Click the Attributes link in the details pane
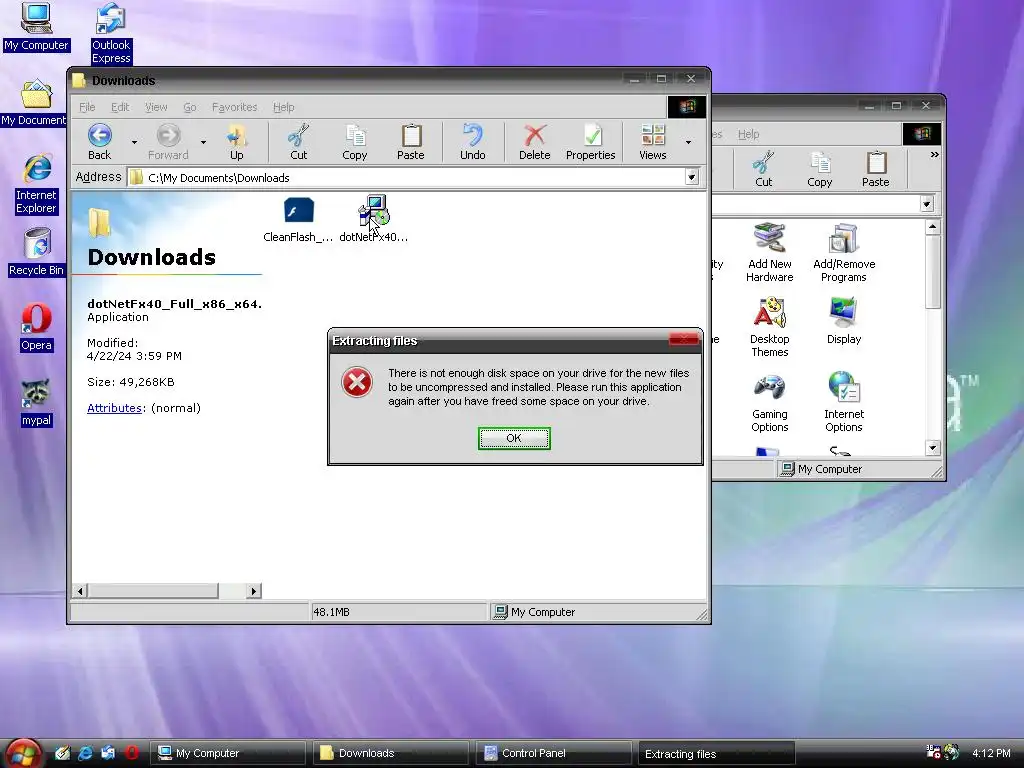 (114, 408)
